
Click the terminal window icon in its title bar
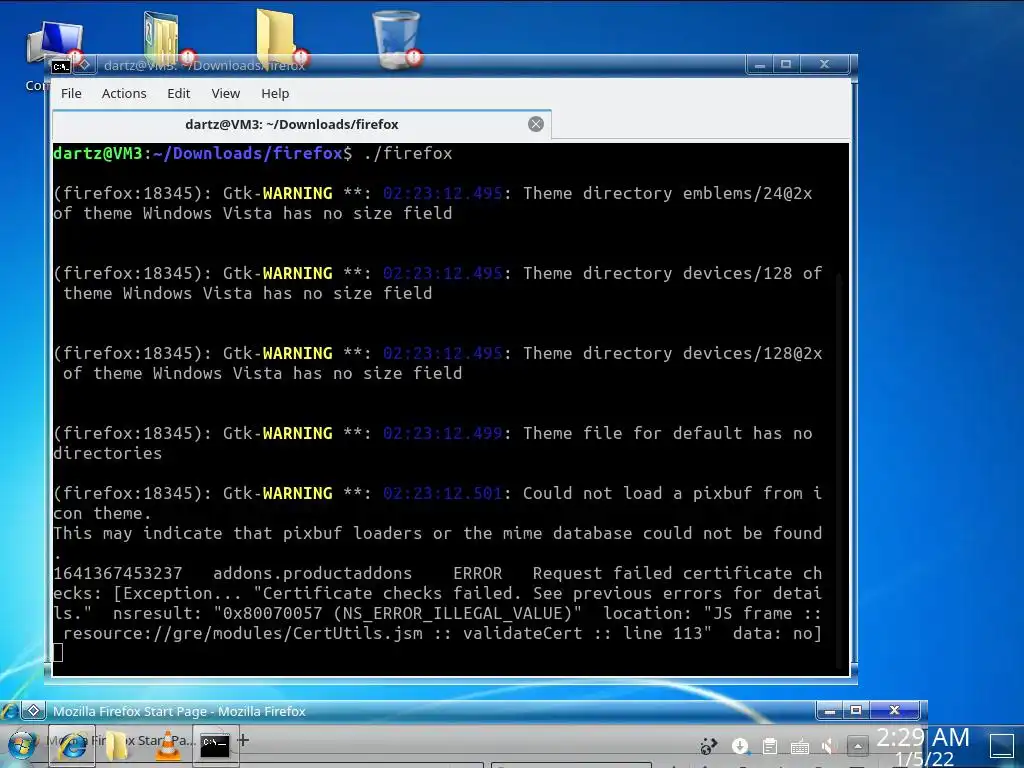point(61,66)
